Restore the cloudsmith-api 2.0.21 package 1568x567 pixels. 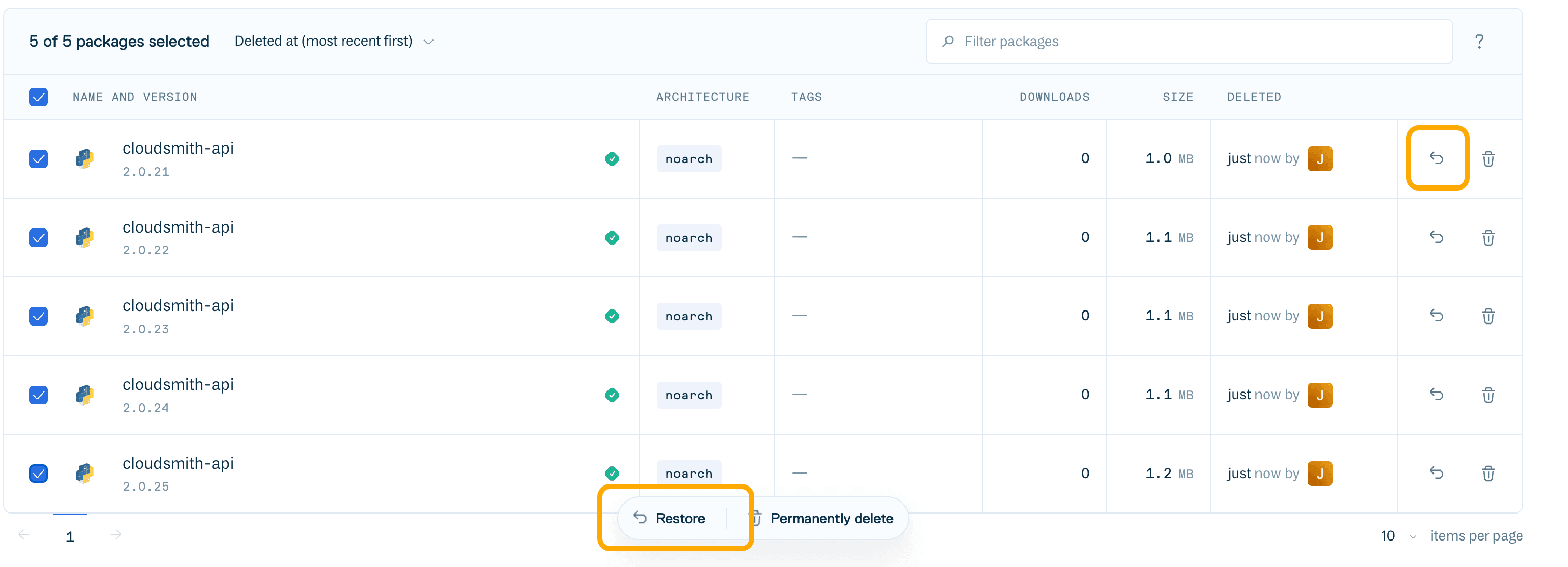coord(1437,158)
